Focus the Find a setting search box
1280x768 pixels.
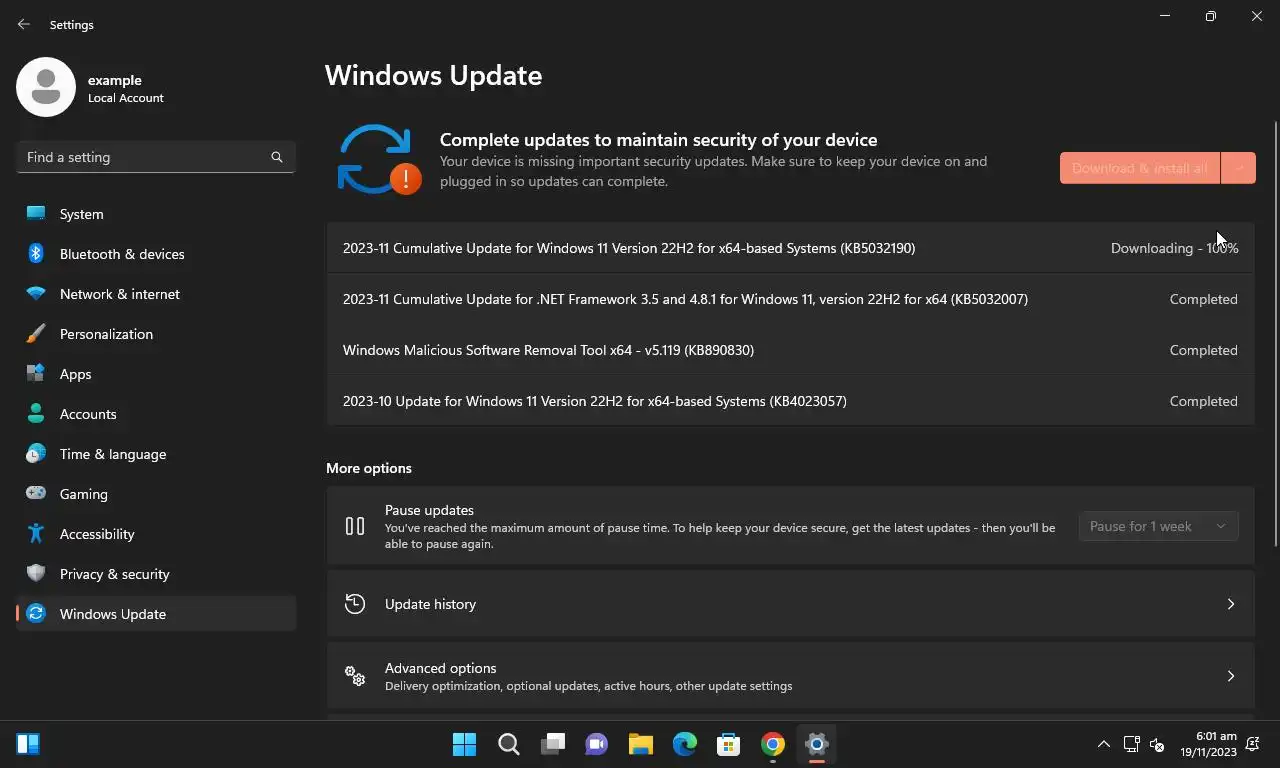pos(156,157)
